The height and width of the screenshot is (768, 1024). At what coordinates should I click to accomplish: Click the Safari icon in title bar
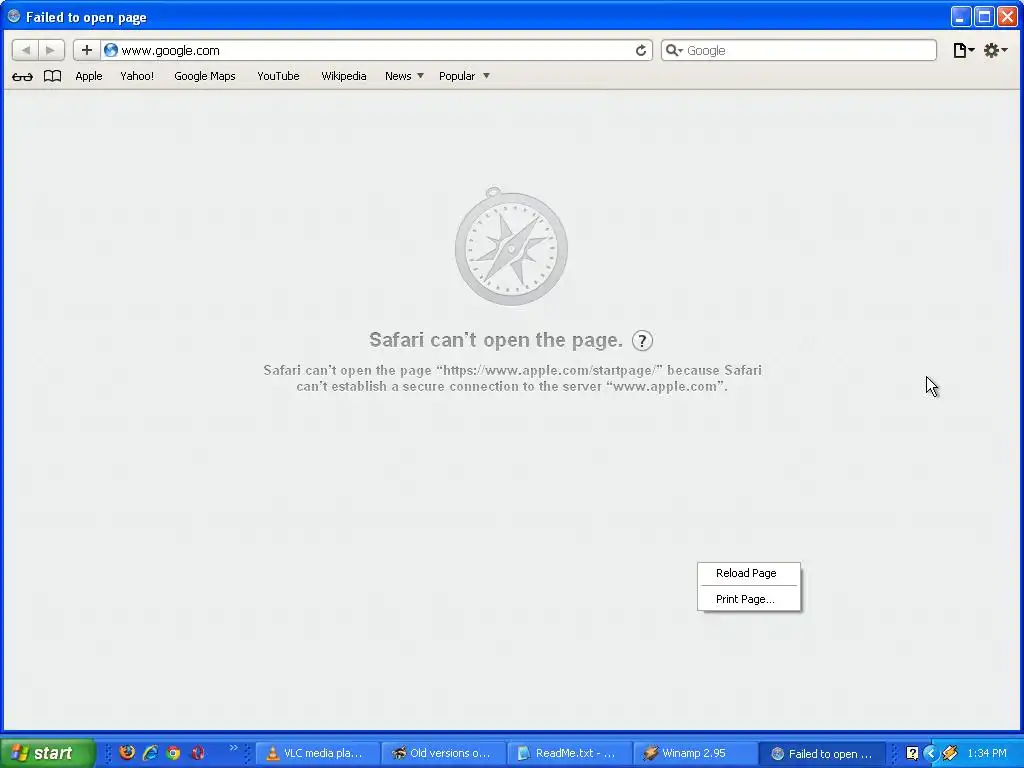[14, 16]
